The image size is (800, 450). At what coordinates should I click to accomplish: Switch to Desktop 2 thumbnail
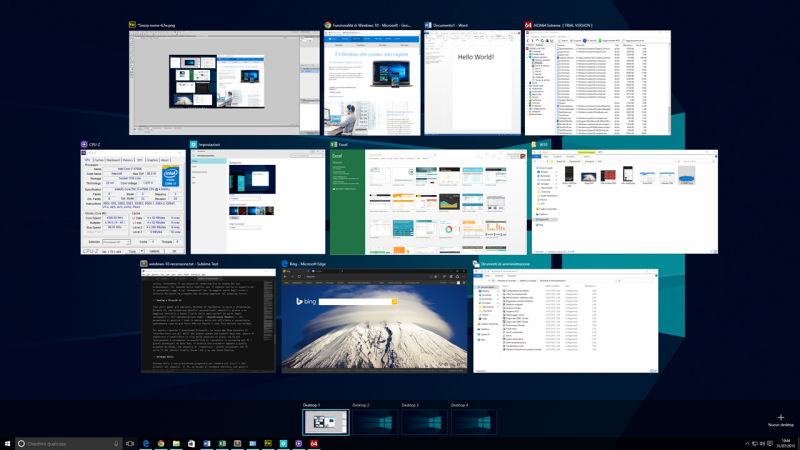click(x=375, y=422)
